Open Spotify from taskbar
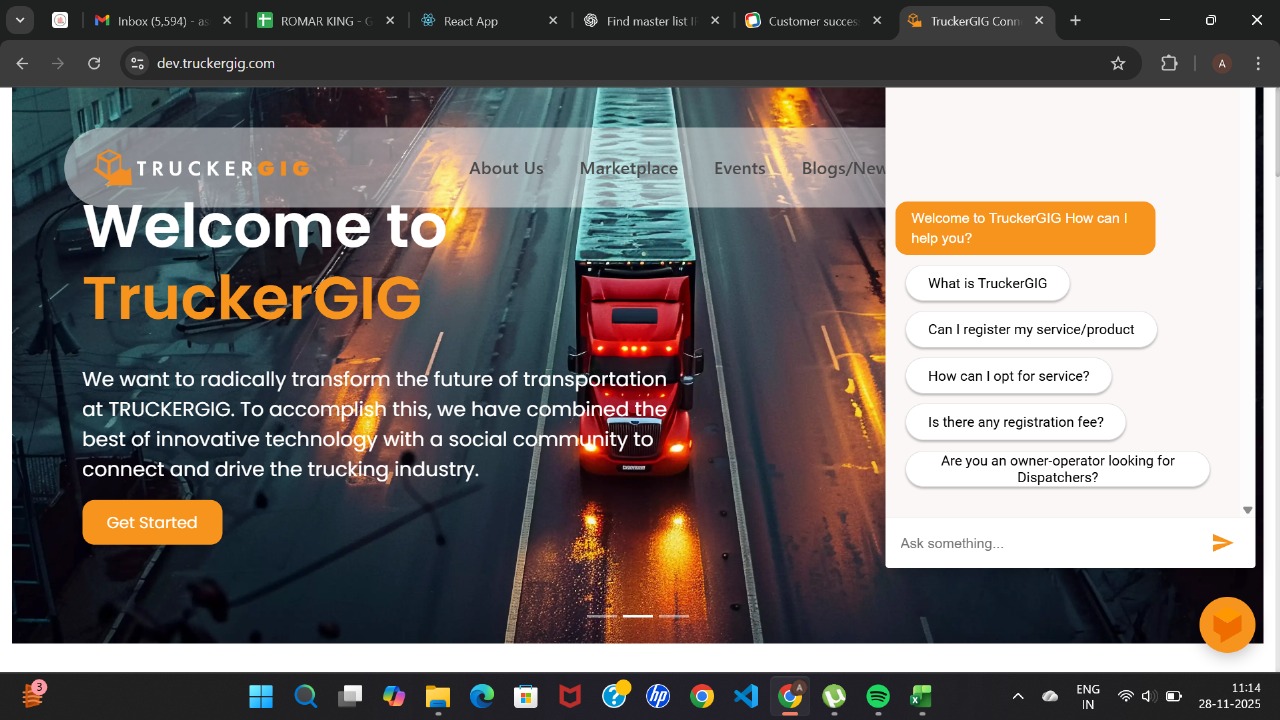The height and width of the screenshot is (720, 1280). (878, 696)
